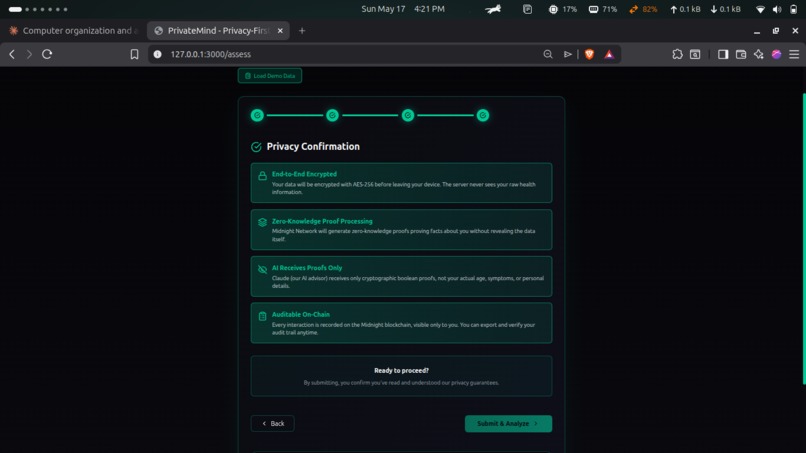Click the send/share arrow icon in address bar
Screen dimensions: 806x453
coord(567,54)
